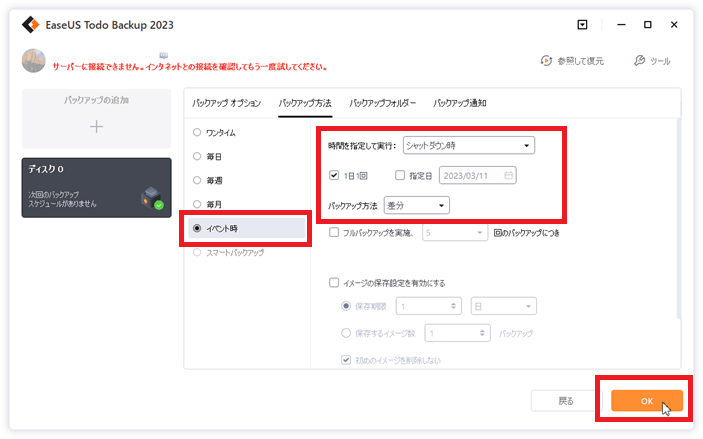Viewport: 703px width, 439px height.
Task: Select the 毎週 schedule radio option
Action: [x=197, y=180]
